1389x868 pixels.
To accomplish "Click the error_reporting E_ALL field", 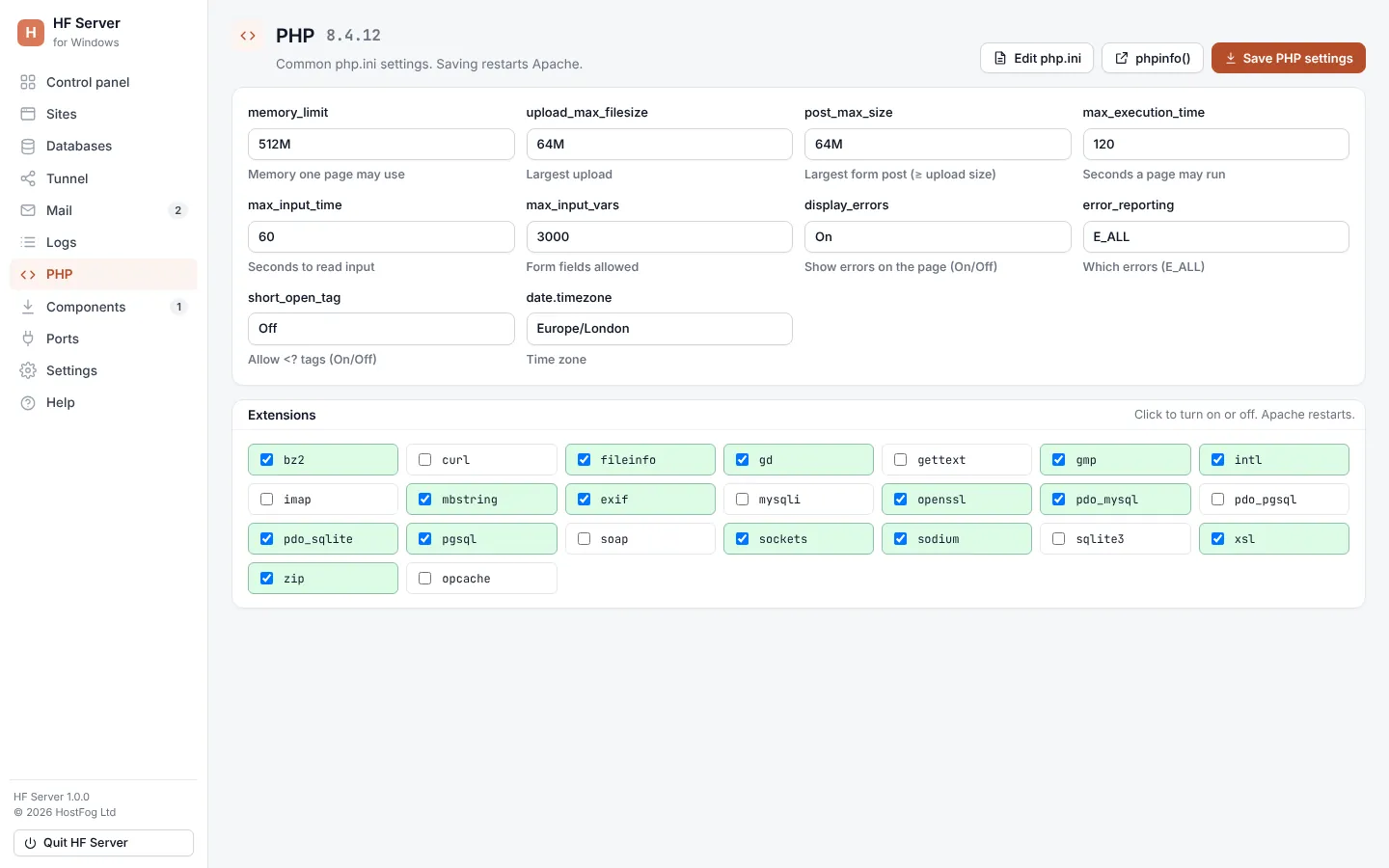I will (1215, 236).
